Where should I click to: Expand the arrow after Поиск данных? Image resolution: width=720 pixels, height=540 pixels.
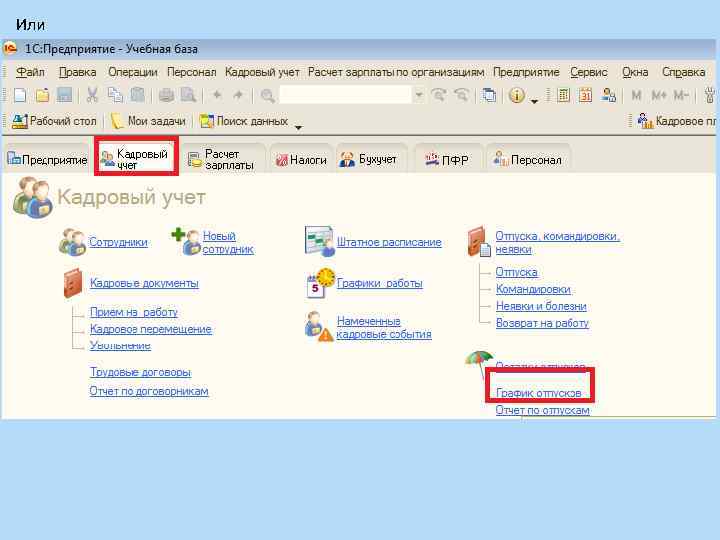[298, 127]
